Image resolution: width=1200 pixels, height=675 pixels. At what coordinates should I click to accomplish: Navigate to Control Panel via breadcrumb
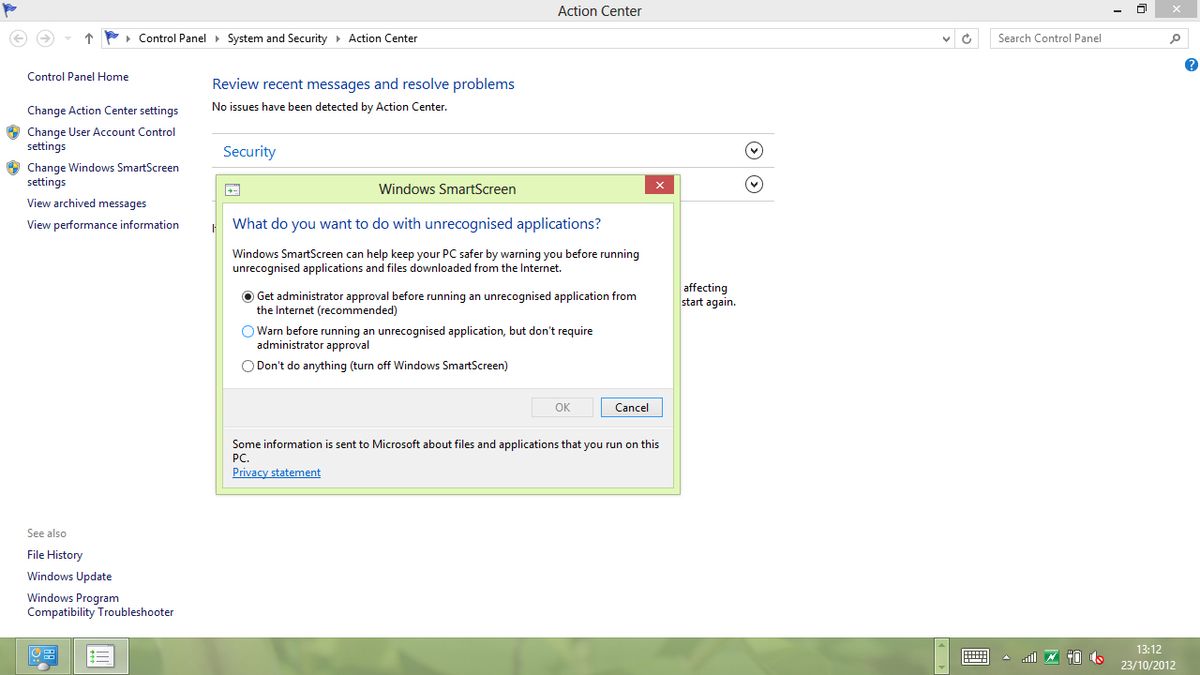pos(173,37)
